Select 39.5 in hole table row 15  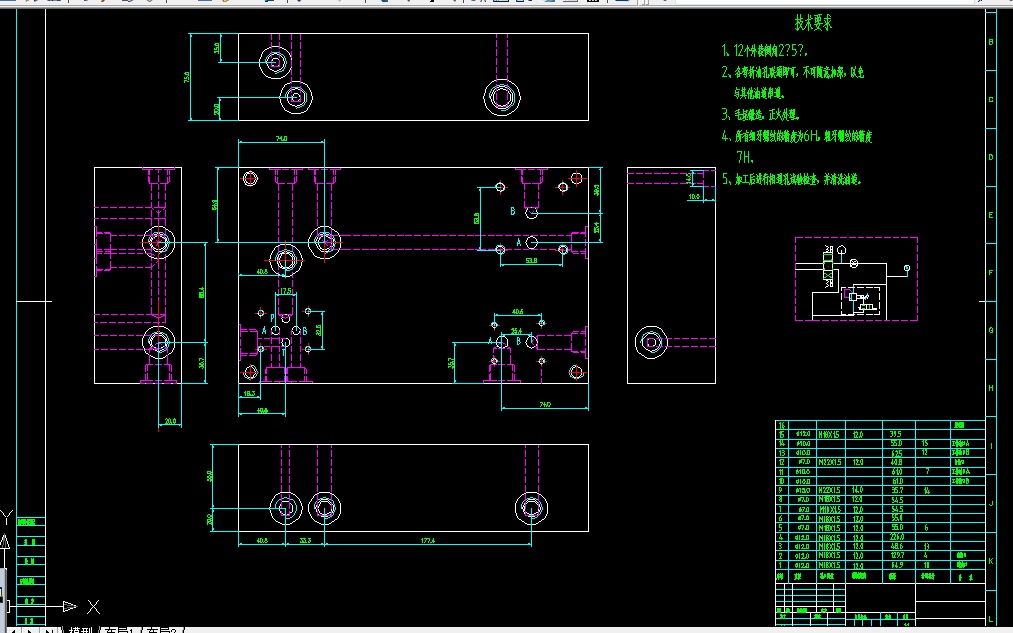[x=896, y=435]
